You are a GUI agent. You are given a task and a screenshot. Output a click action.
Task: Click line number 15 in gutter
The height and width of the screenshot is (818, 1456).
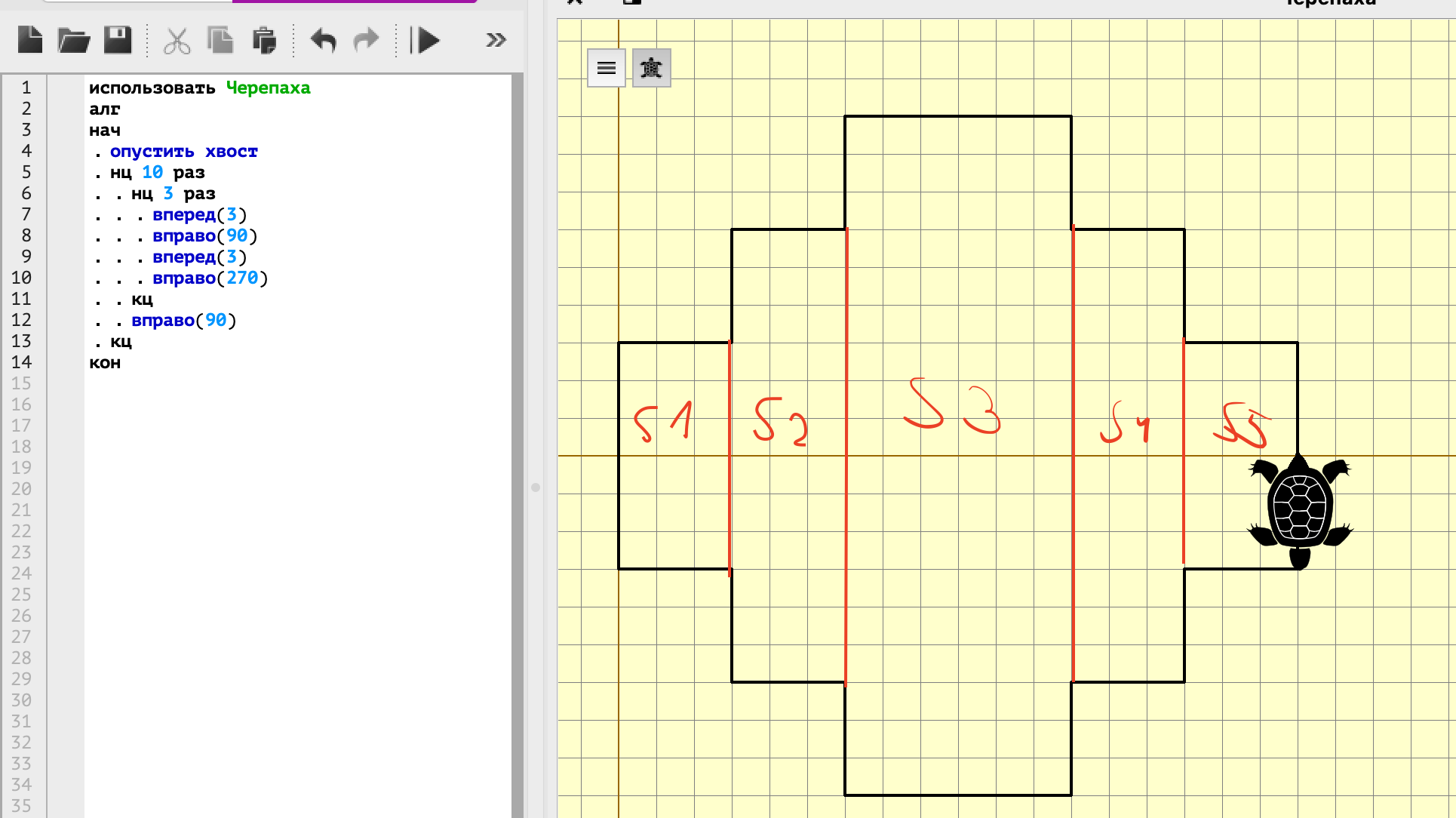pos(21,383)
